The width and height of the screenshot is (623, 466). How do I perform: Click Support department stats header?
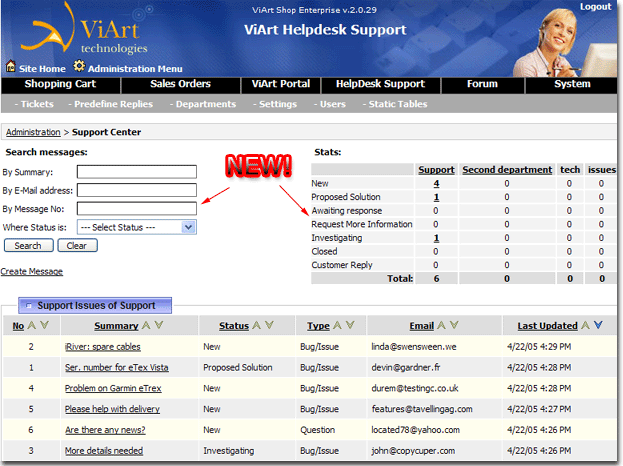(436, 170)
